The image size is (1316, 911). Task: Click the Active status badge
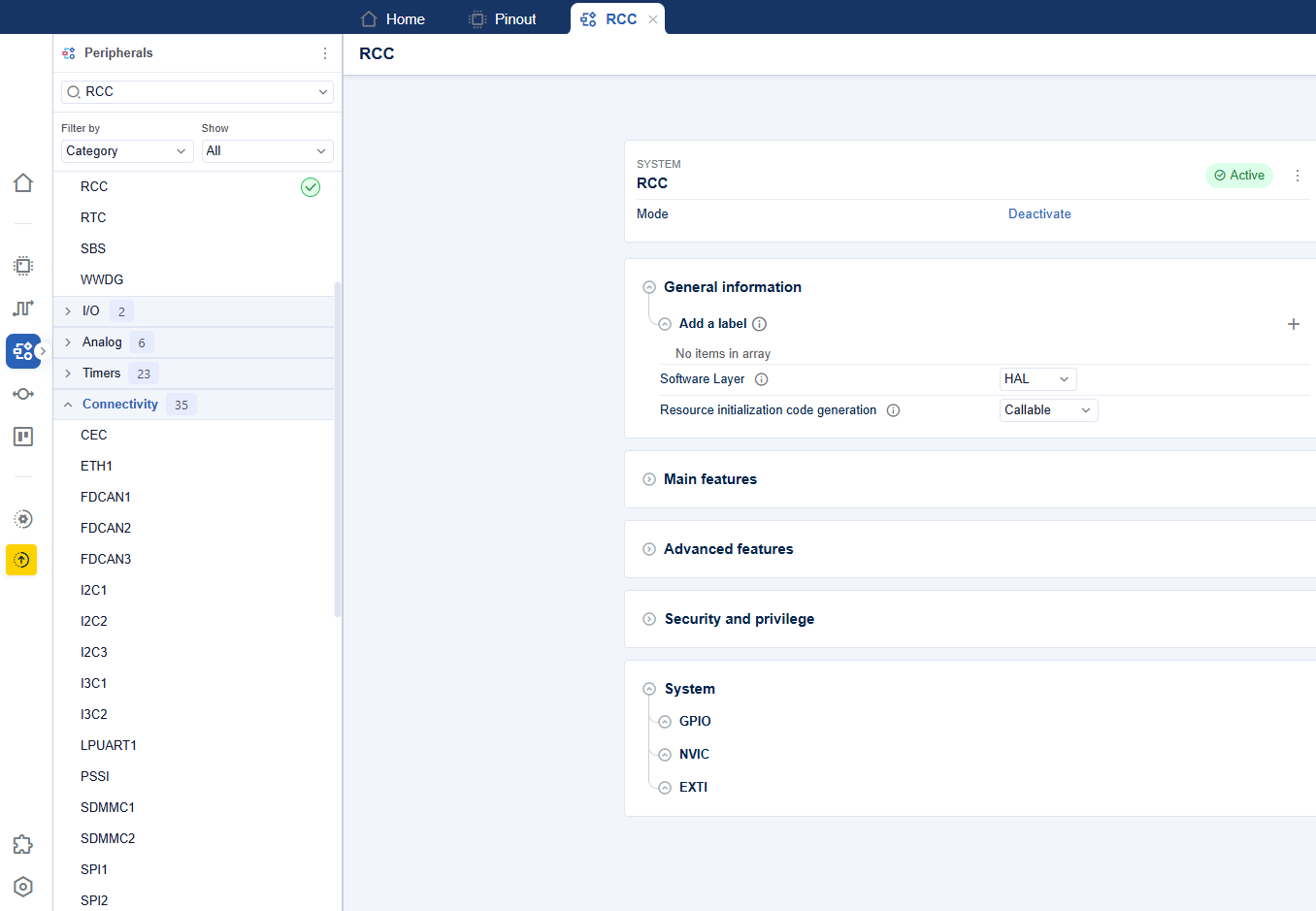pyautogui.click(x=1239, y=176)
